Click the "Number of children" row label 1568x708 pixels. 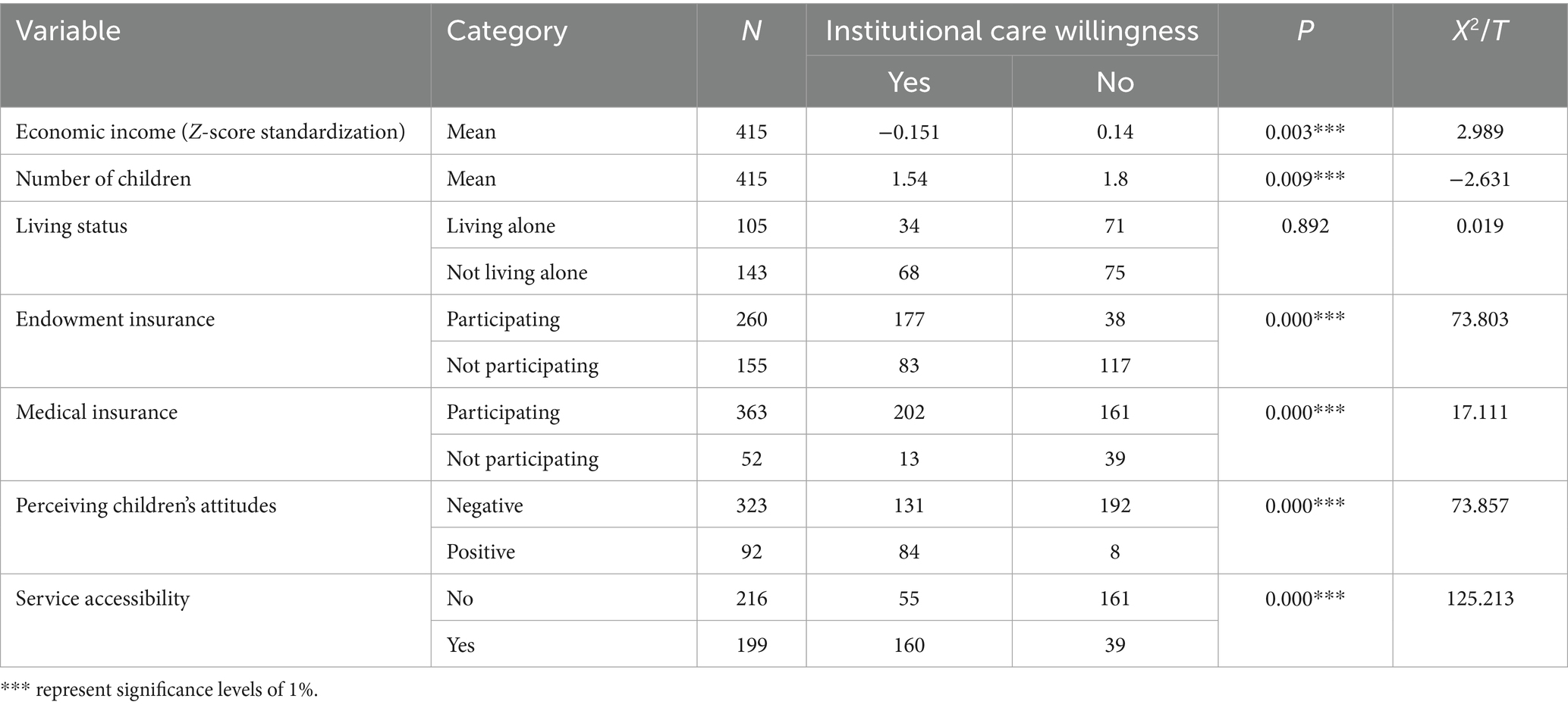pyautogui.click(x=103, y=179)
